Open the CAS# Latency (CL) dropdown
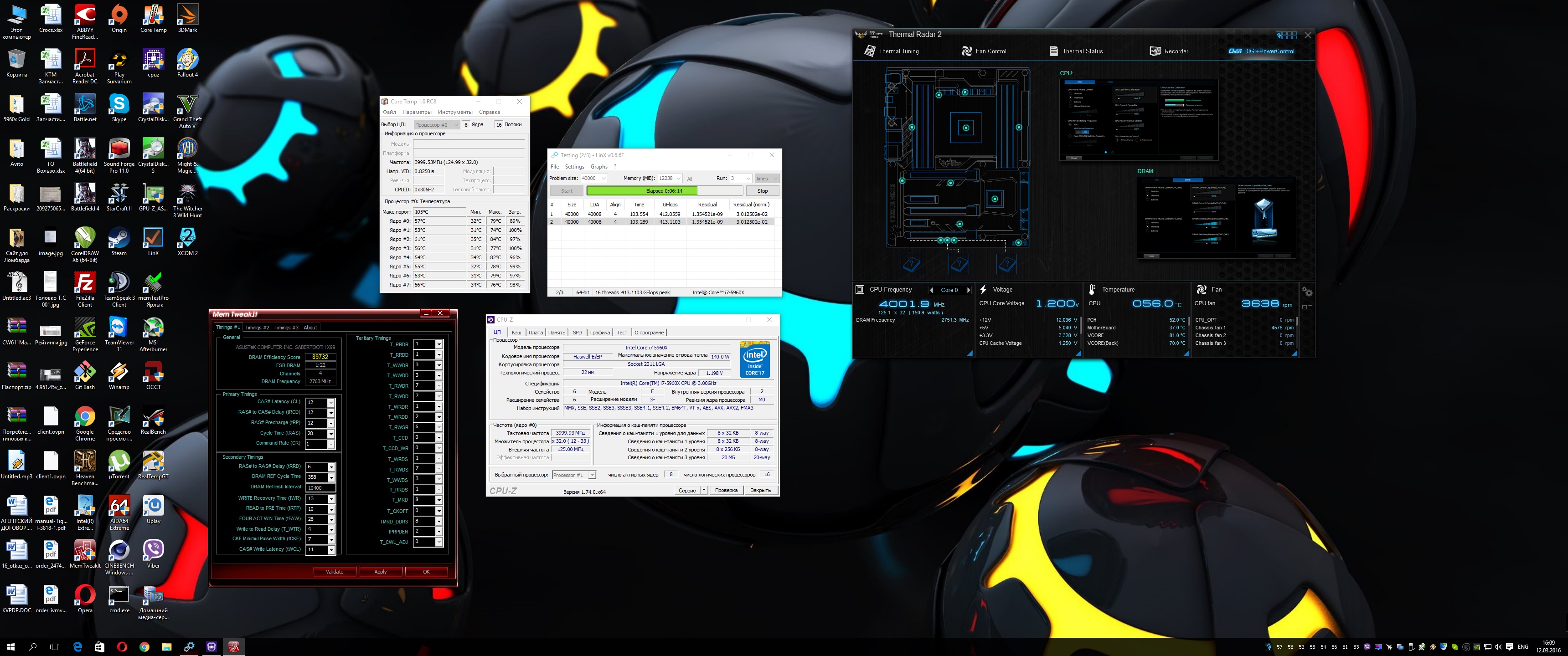1568x656 pixels. click(x=331, y=402)
